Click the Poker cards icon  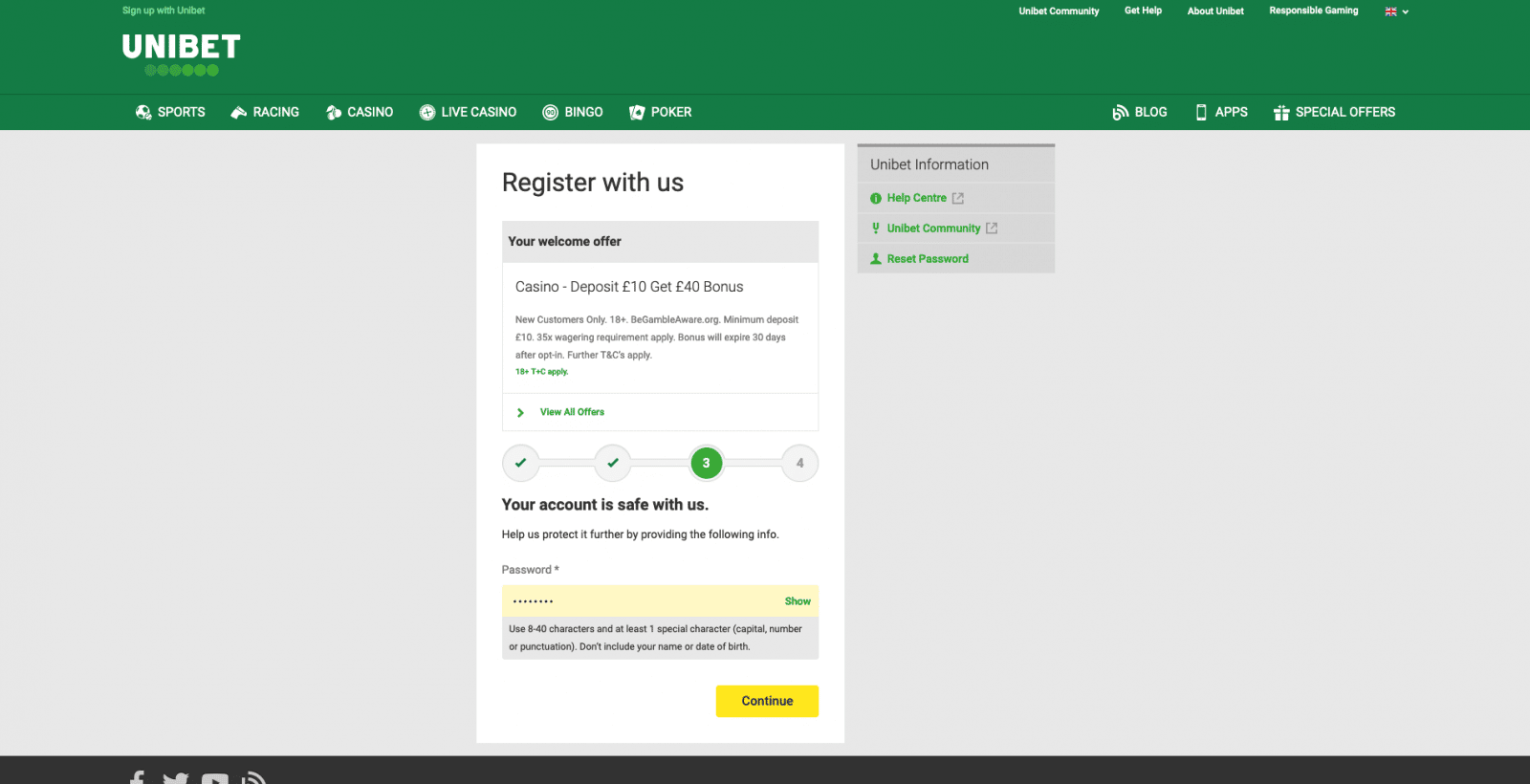click(637, 113)
